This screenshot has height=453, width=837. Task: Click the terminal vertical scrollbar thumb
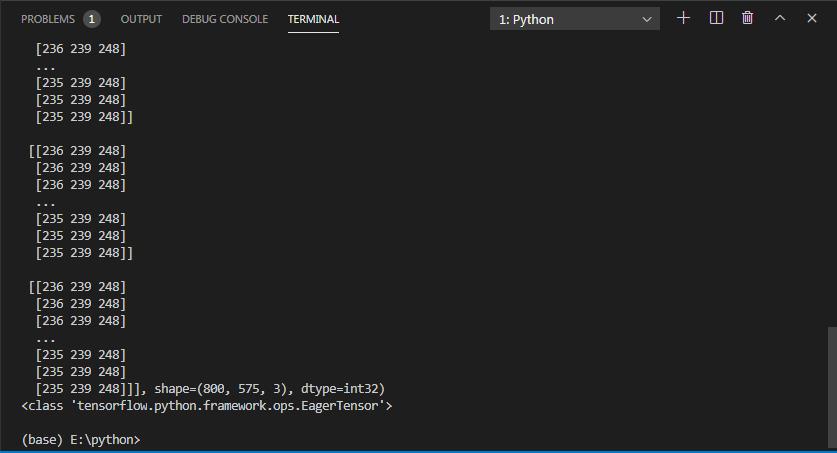tap(832, 388)
